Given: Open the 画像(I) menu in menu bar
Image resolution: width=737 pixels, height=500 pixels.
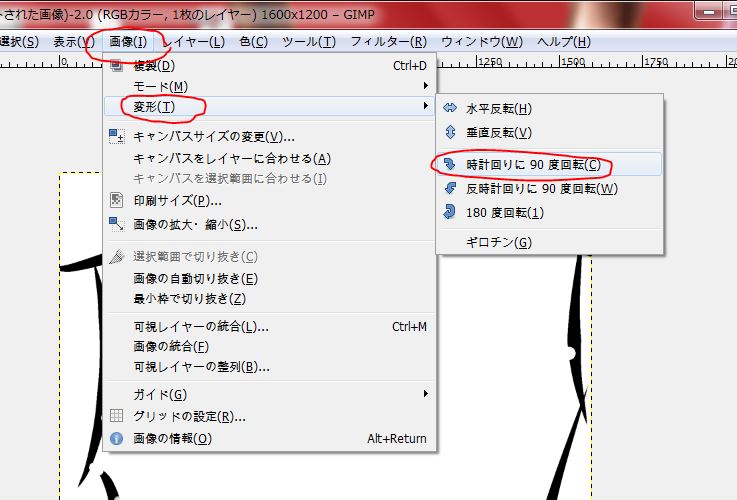Looking at the screenshot, I should click(128, 42).
